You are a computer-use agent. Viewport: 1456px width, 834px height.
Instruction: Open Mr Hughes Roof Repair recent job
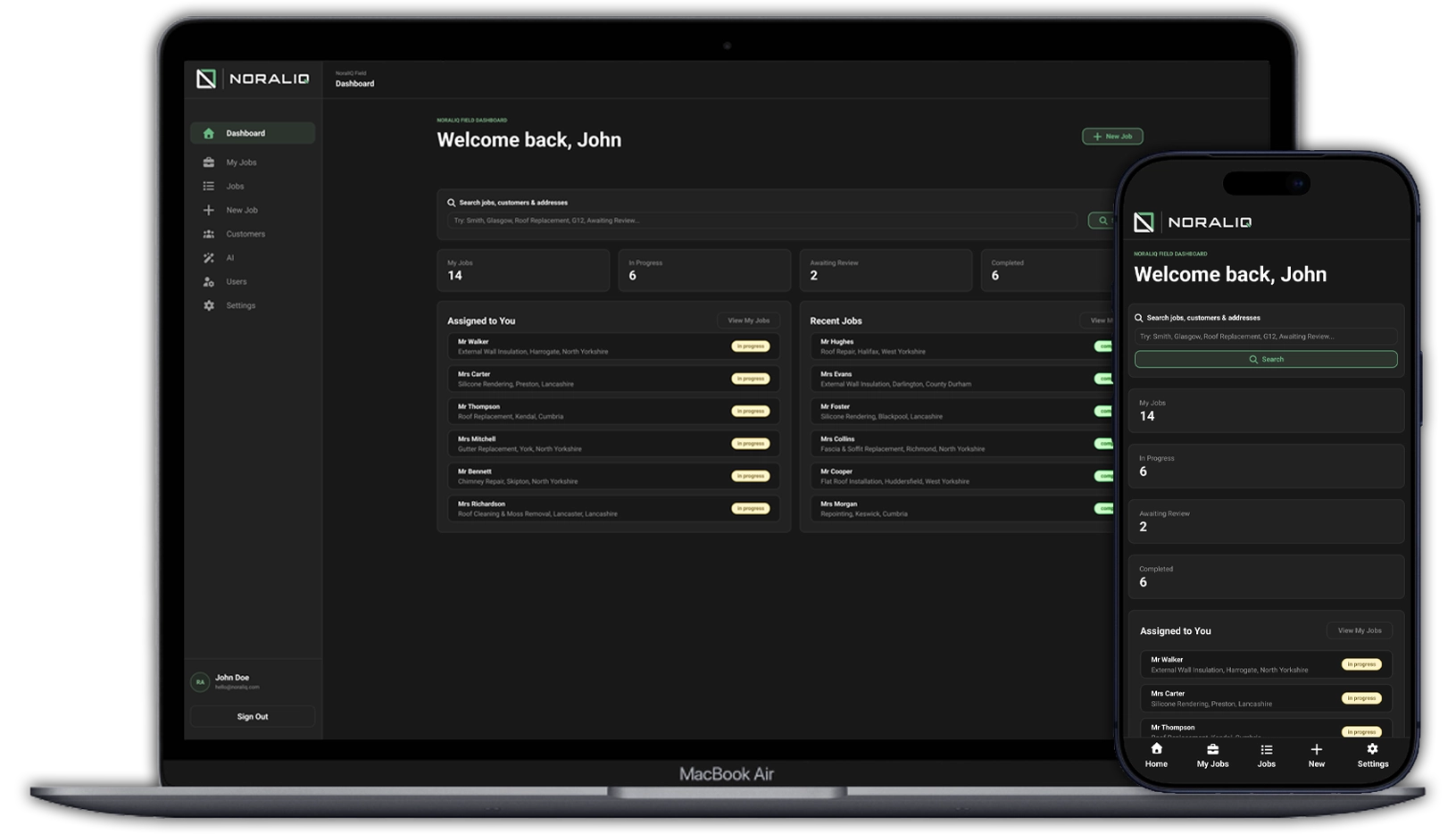click(964, 346)
